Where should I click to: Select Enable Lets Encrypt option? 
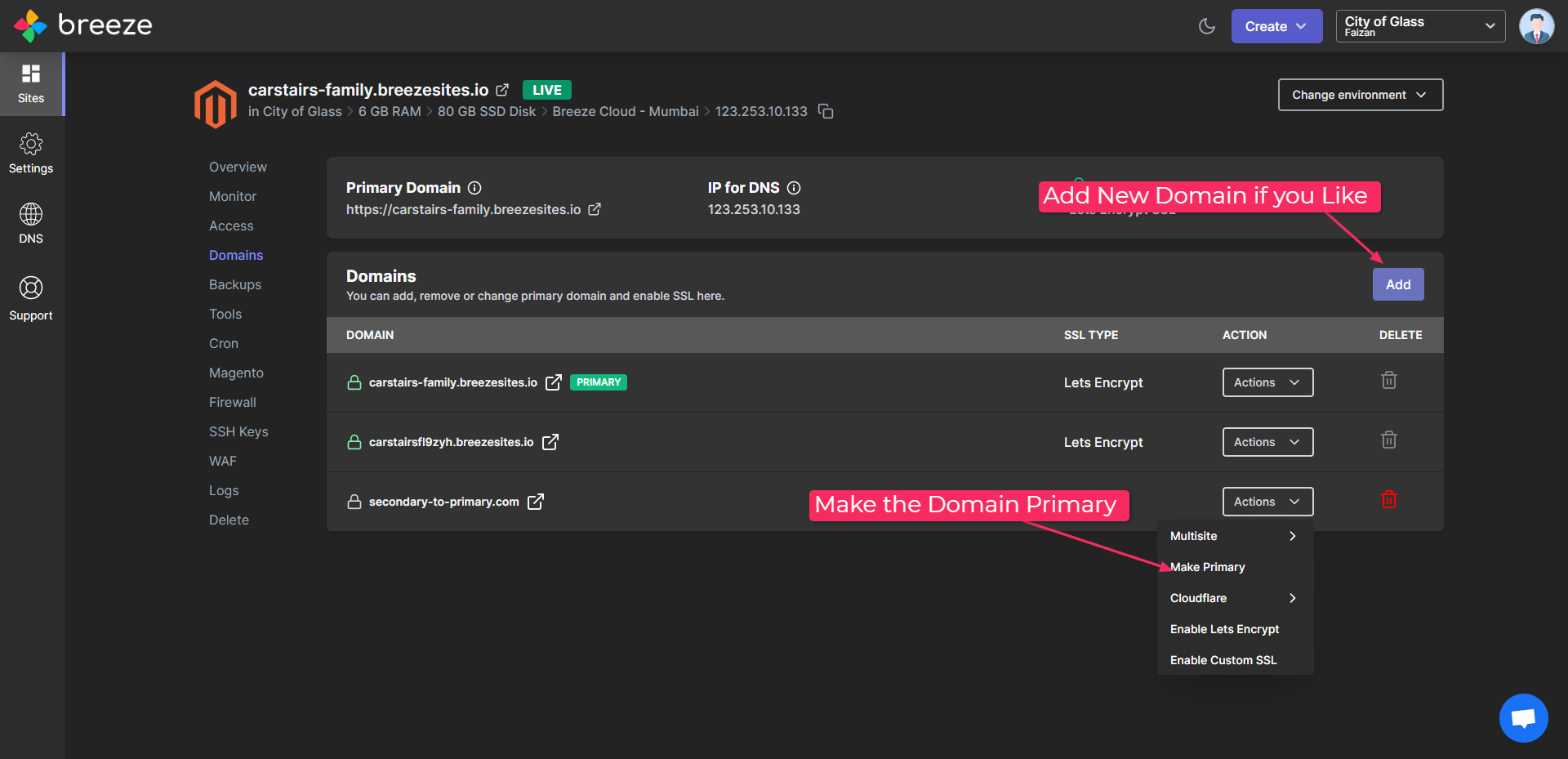click(x=1235, y=629)
